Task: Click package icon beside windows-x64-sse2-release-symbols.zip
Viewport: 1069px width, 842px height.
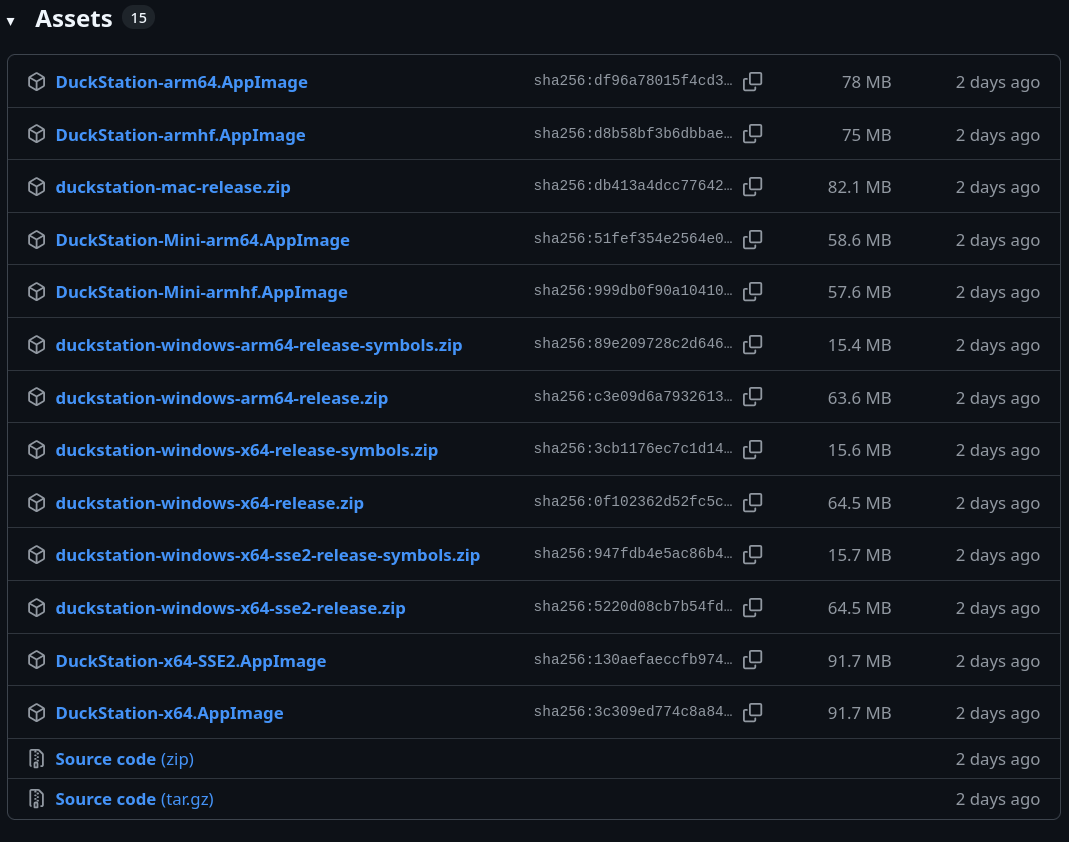Action: pyautogui.click(x=36, y=554)
